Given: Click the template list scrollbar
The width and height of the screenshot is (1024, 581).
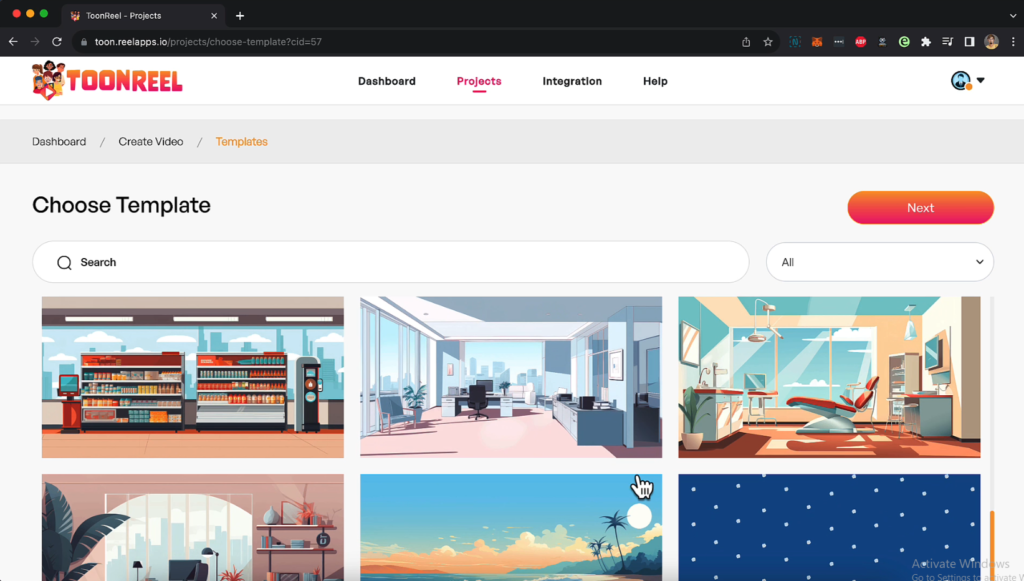Looking at the screenshot, I should [992, 545].
